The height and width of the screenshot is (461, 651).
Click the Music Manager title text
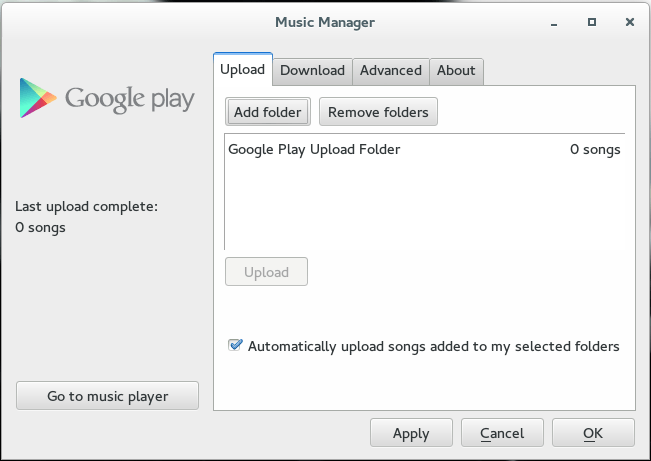click(325, 22)
